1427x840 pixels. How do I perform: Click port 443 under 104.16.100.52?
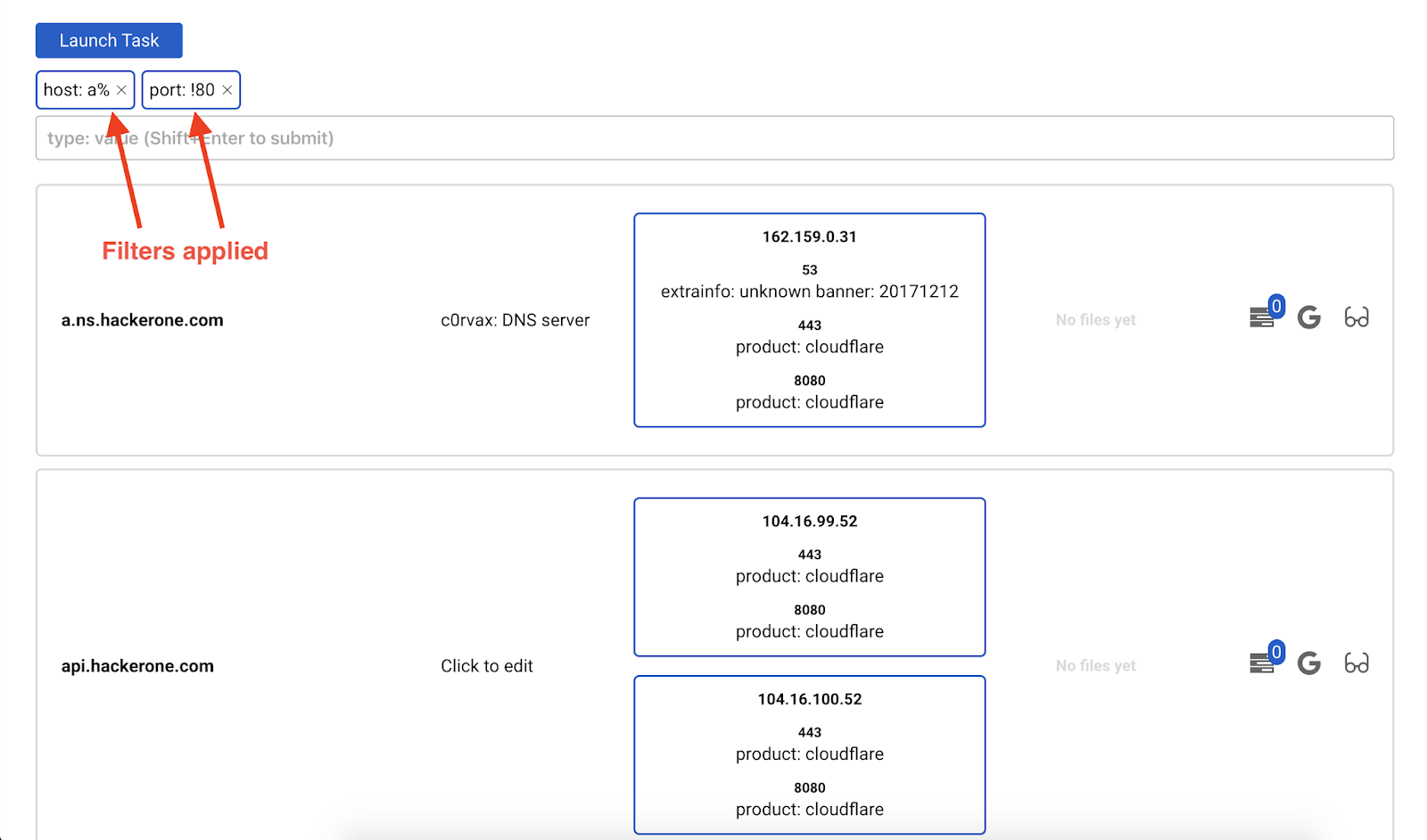[810, 732]
